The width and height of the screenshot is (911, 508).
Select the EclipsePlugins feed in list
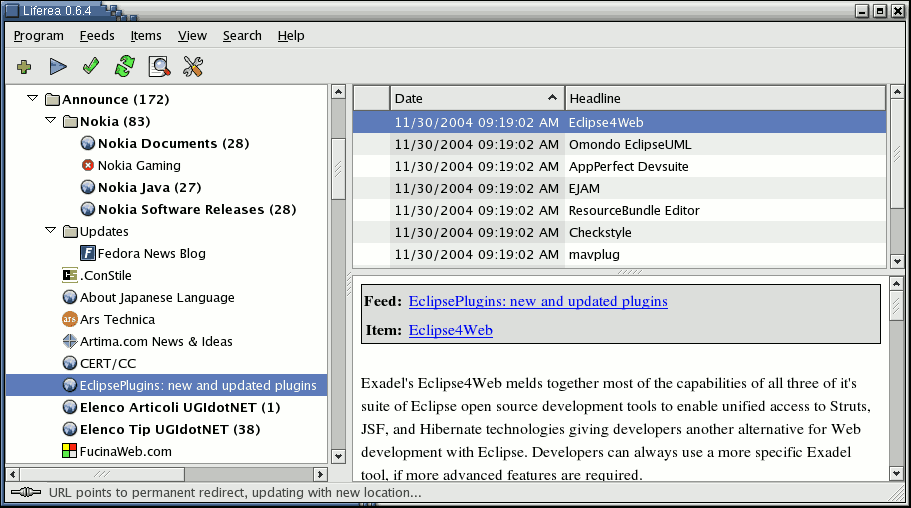[x=198, y=385]
